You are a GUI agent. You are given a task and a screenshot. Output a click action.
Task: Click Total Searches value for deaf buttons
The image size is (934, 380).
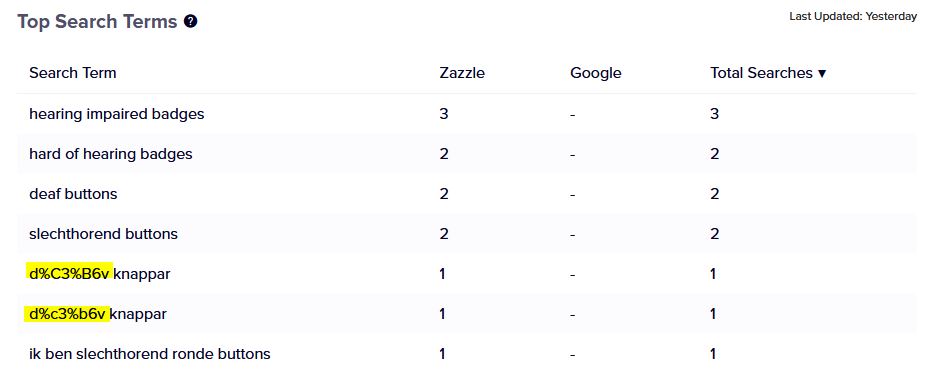[715, 194]
